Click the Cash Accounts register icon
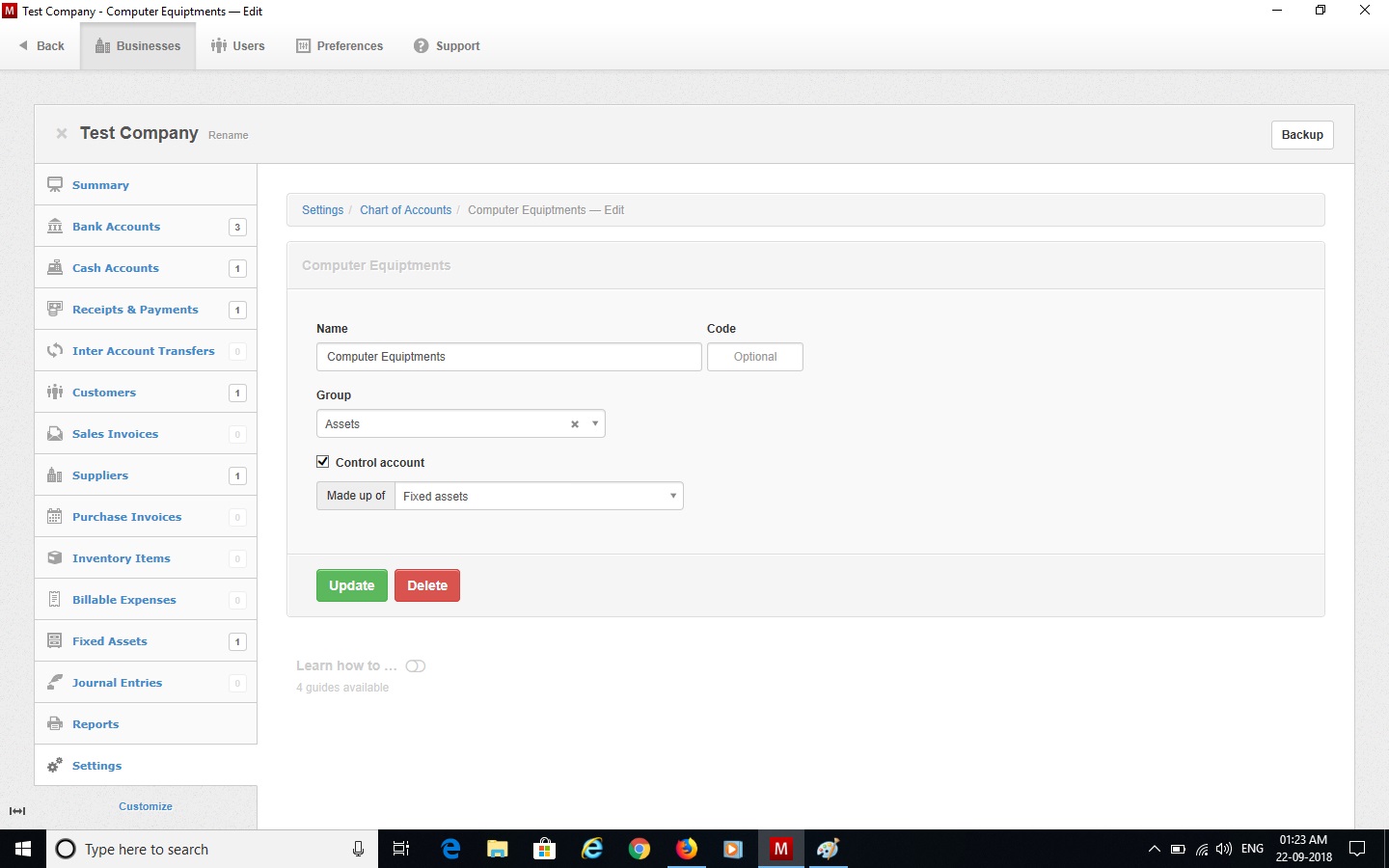The height and width of the screenshot is (868, 1389). [55, 267]
